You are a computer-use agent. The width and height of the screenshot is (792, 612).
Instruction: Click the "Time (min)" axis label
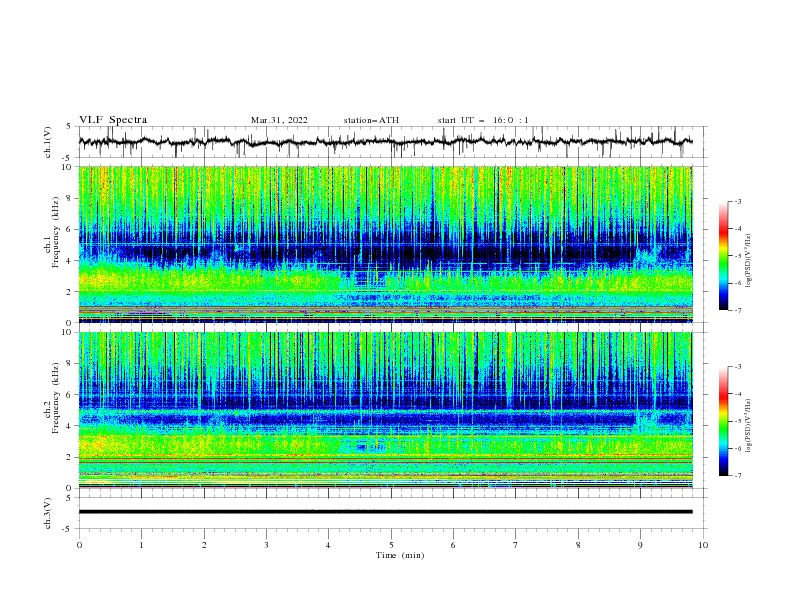(400, 555)
